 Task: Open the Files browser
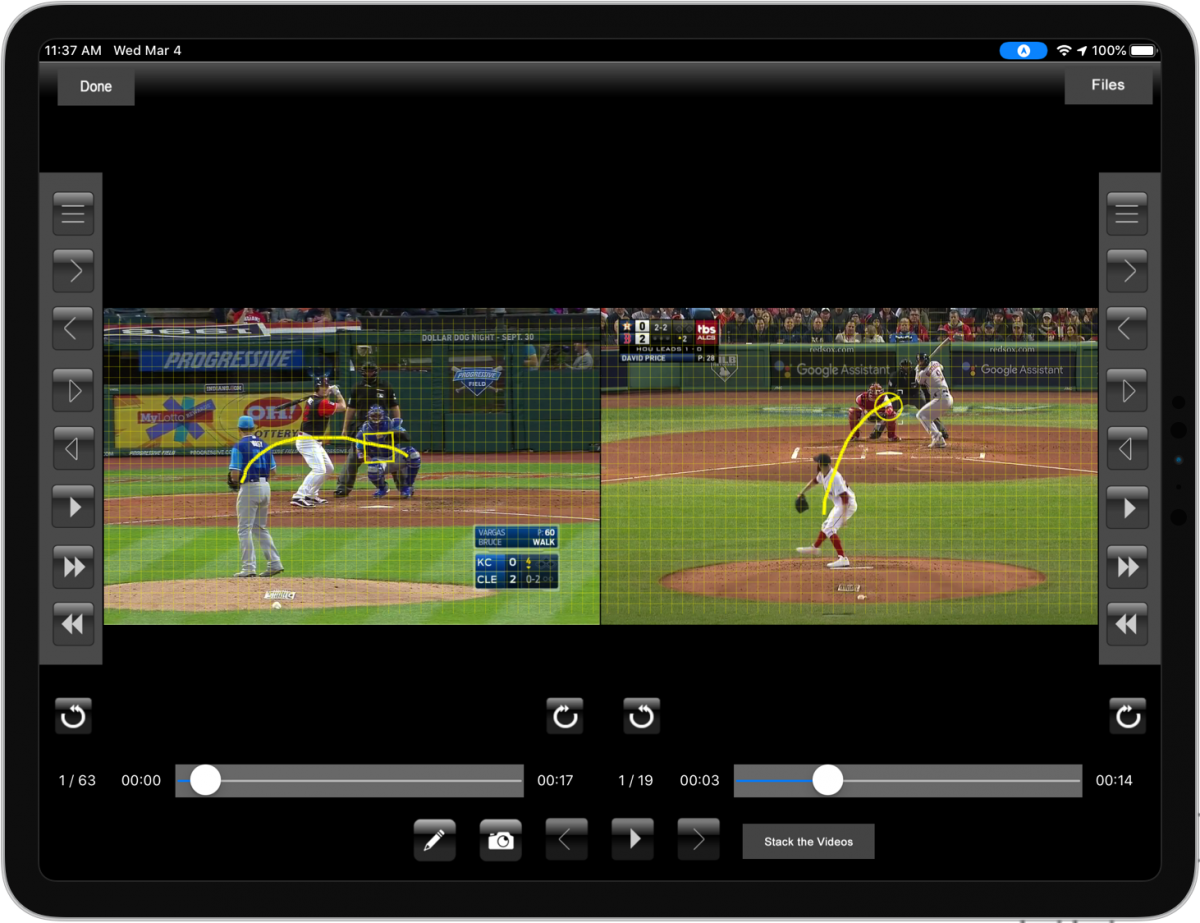1108,84
